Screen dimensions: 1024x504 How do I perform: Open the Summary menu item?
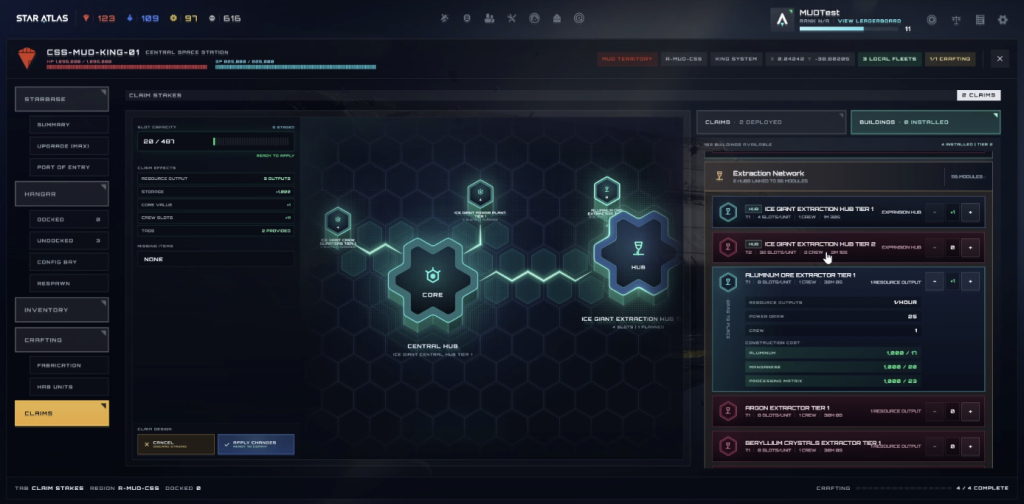69,125
